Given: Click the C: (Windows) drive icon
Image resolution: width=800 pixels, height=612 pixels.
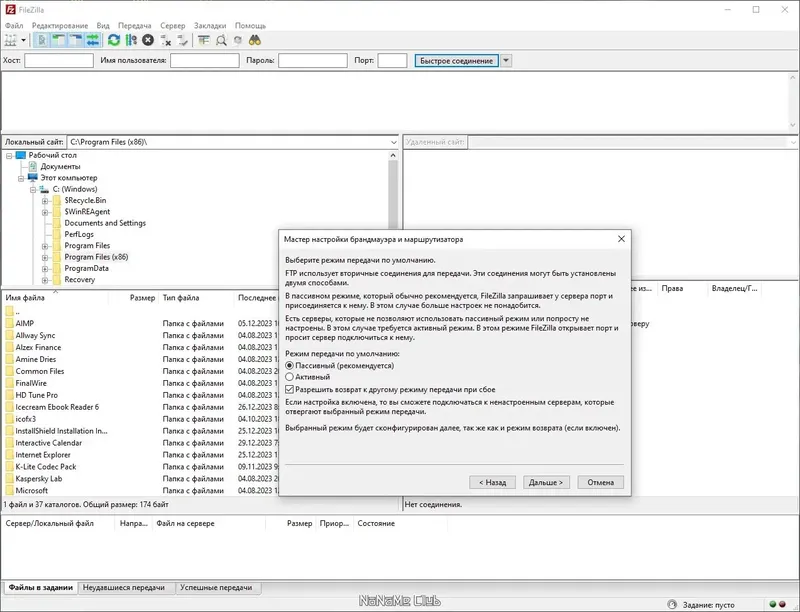Looking at the screenshot, I should click(44, 189).
